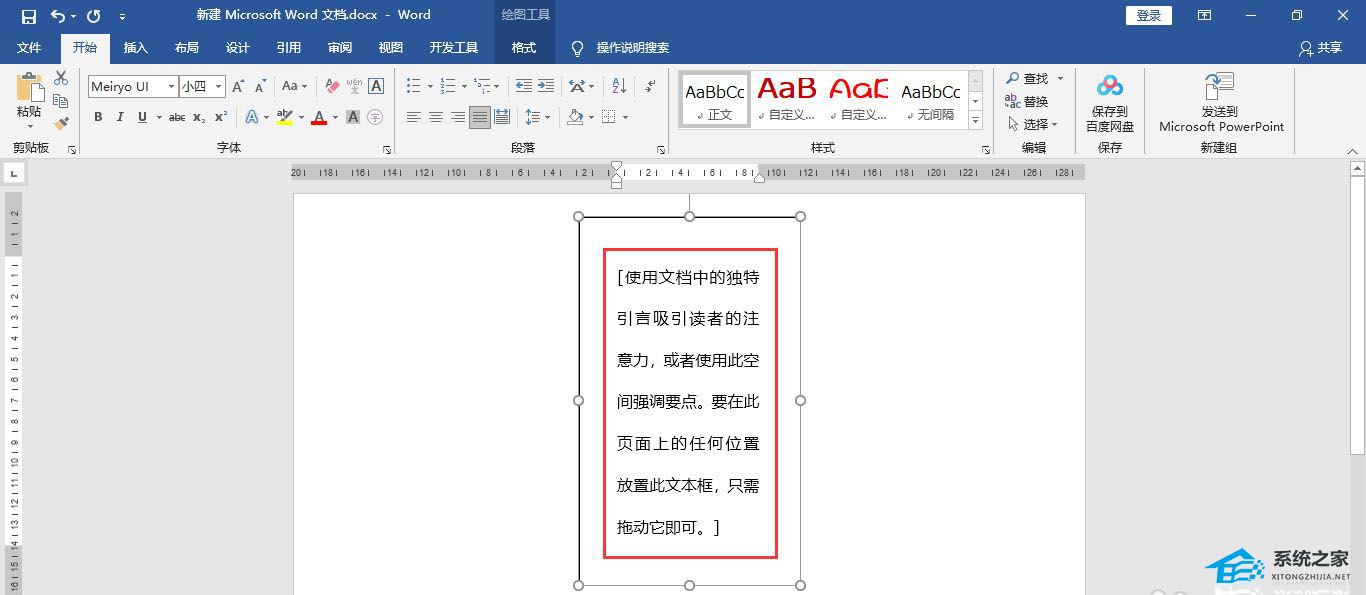Activate the Format Painter brush
Screen dimensions: 1366x595
(61, 124)
